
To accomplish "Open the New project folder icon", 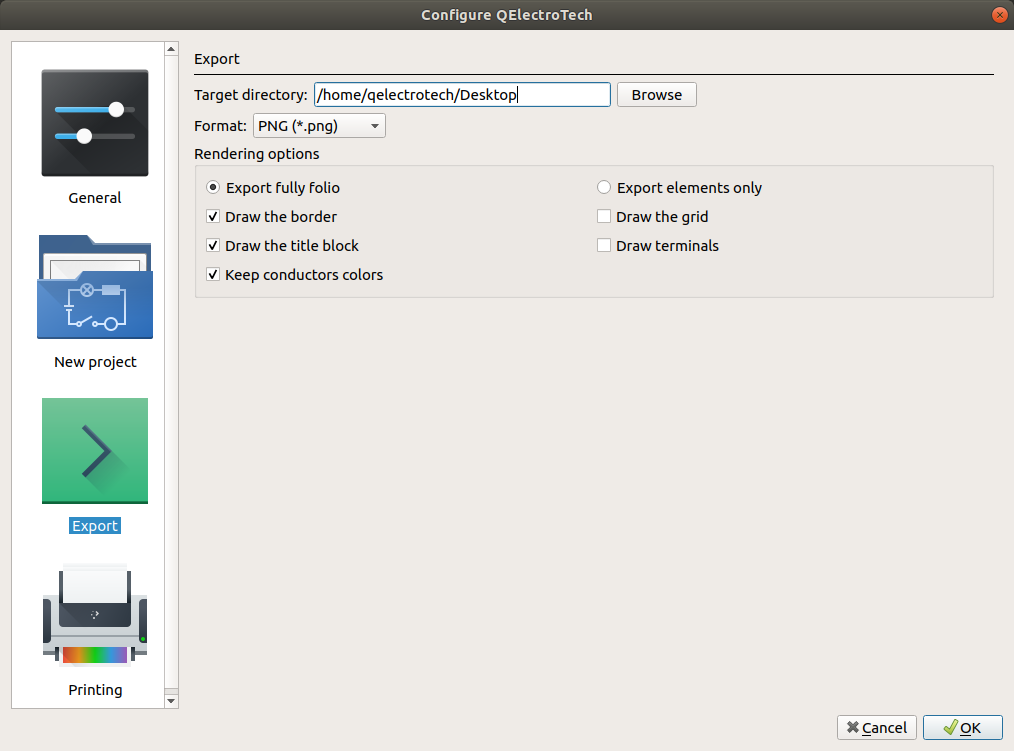I will coord(95,287).
